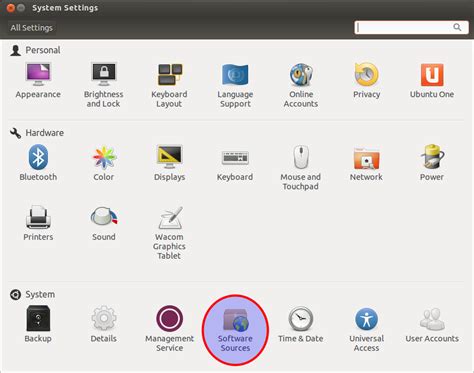Open Management Service settings
The image size is (474, 373).
[169, 329]
